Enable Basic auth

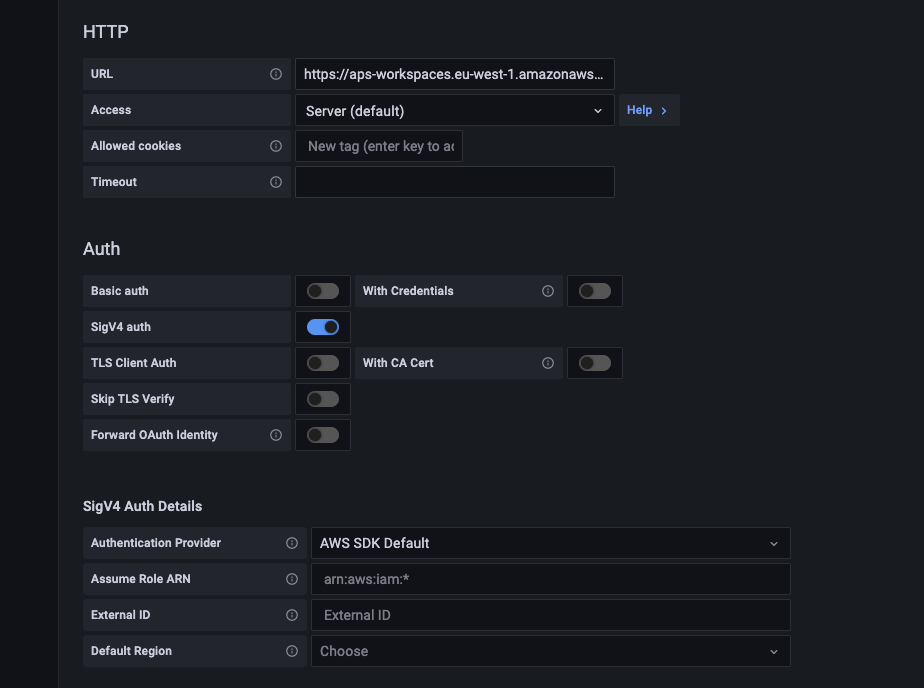[x=322, y=290]
